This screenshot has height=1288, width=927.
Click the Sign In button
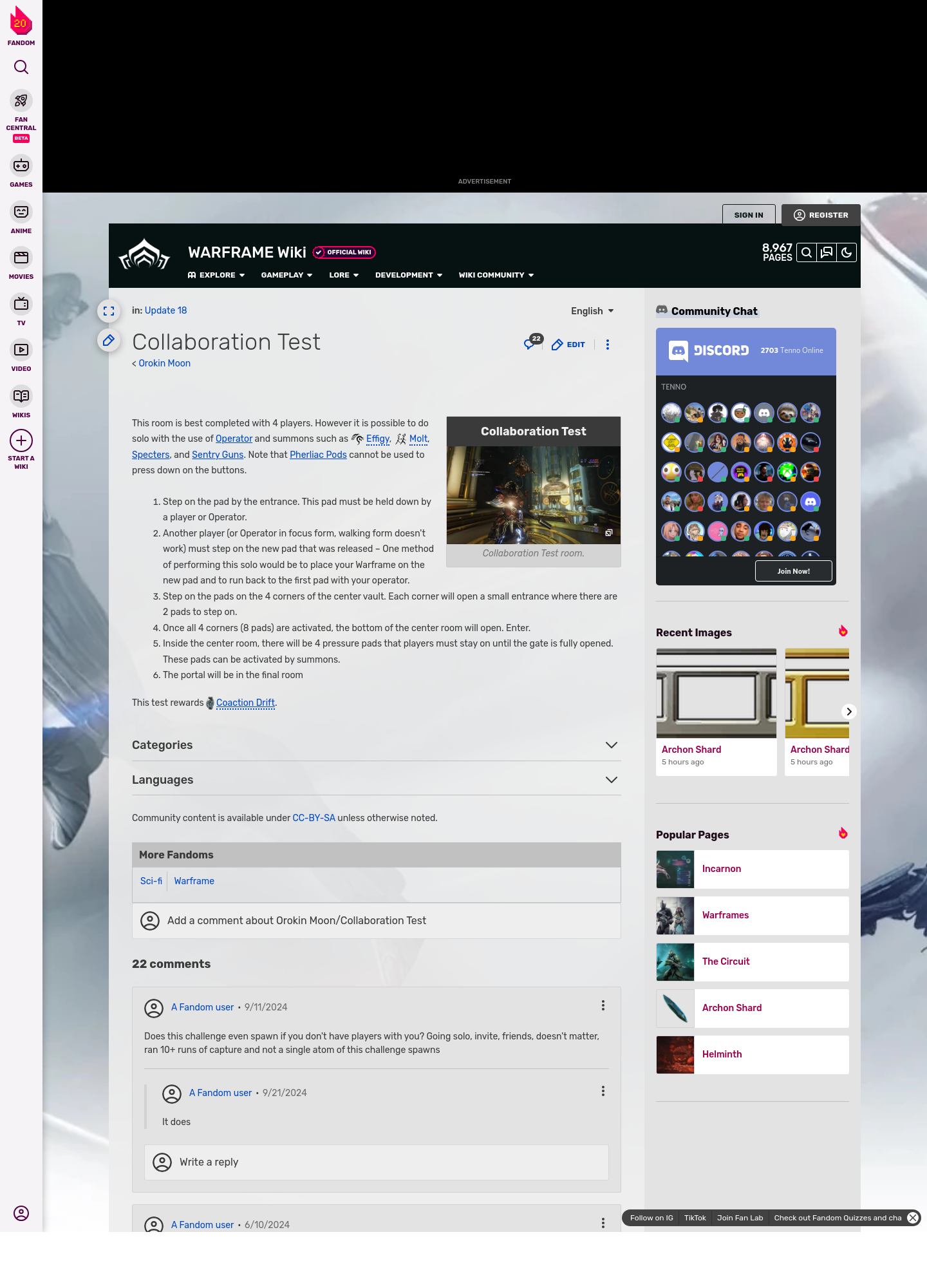pyautogui.click(x=749, y=215)
